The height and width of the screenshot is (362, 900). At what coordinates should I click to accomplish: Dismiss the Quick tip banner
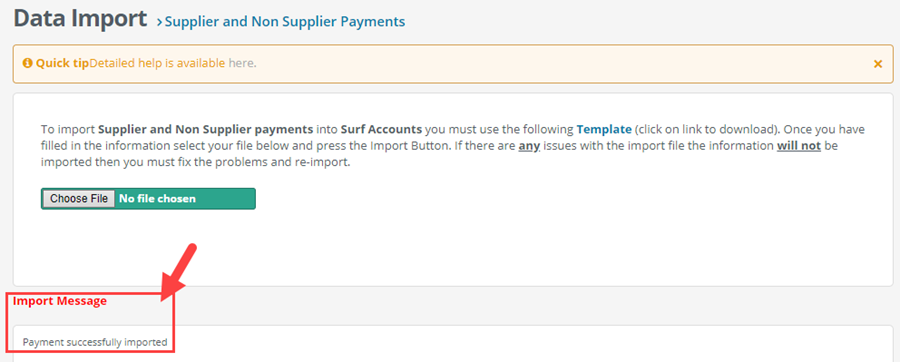[878, 64]
